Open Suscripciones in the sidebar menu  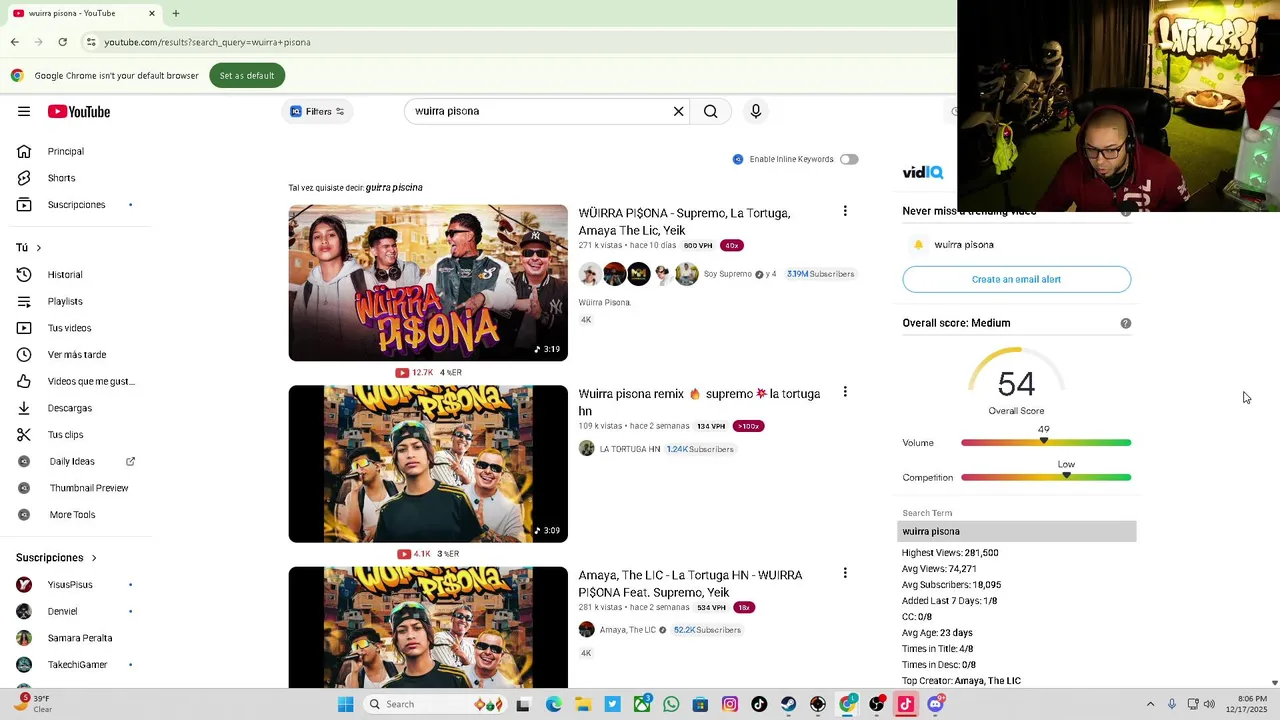click(75, 205)
